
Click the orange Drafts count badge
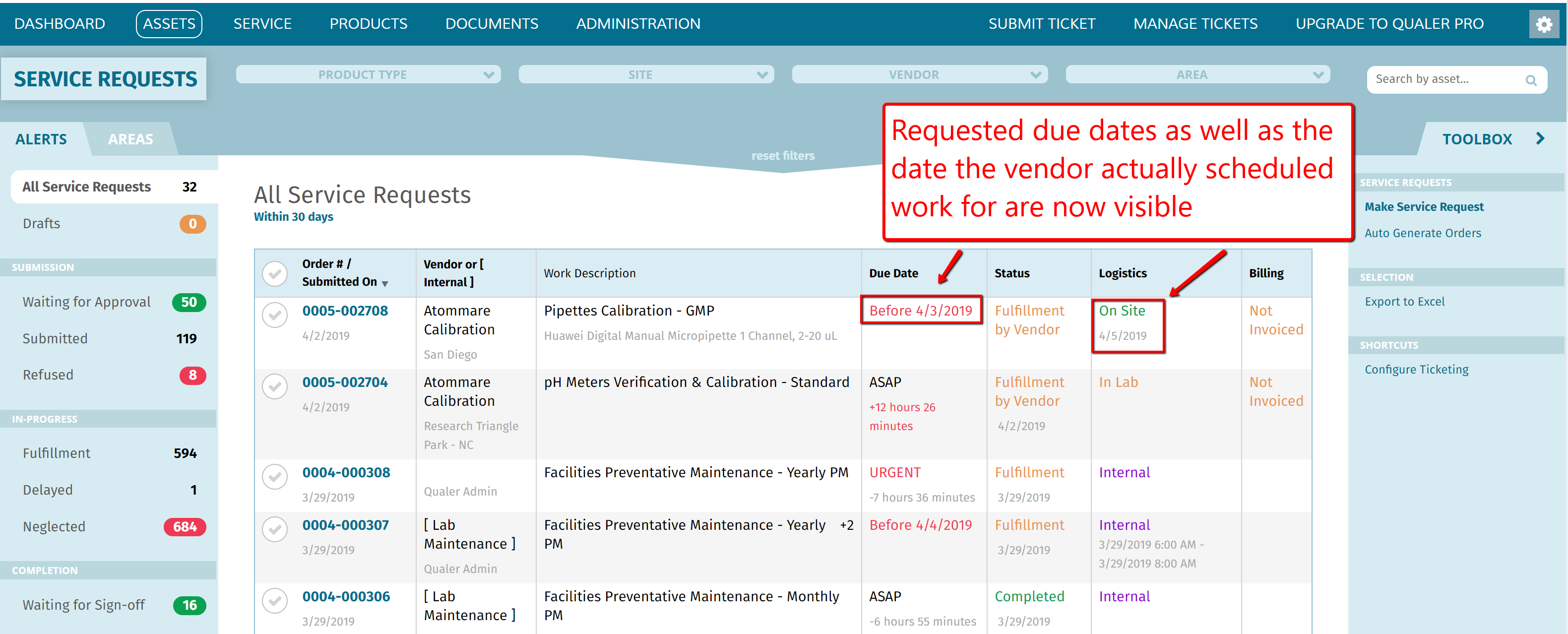(x=192, y=224)
